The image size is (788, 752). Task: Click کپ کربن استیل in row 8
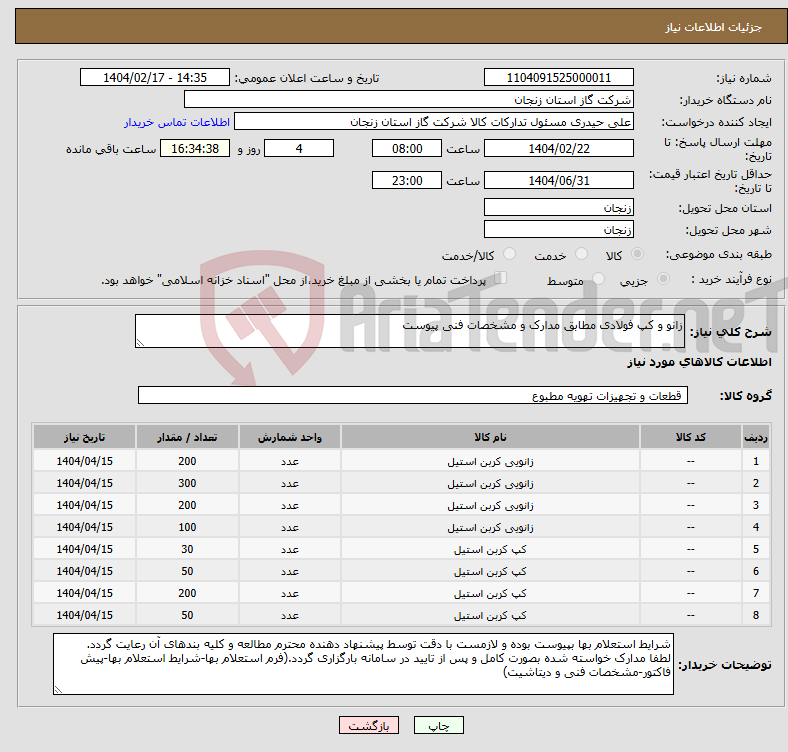(490, 615)
